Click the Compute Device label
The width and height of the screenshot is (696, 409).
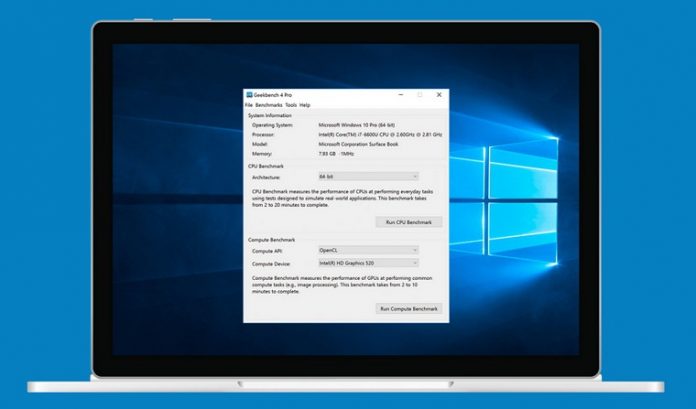271,264
